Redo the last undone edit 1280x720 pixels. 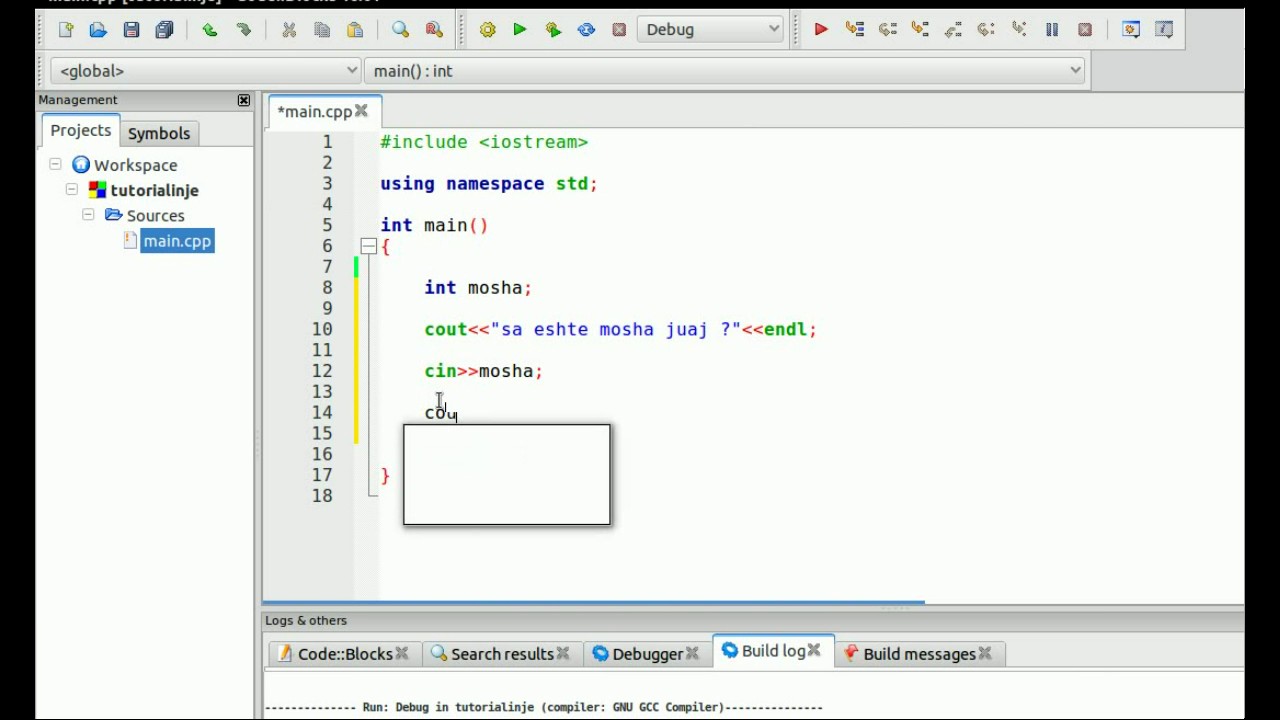click(243, 30)
